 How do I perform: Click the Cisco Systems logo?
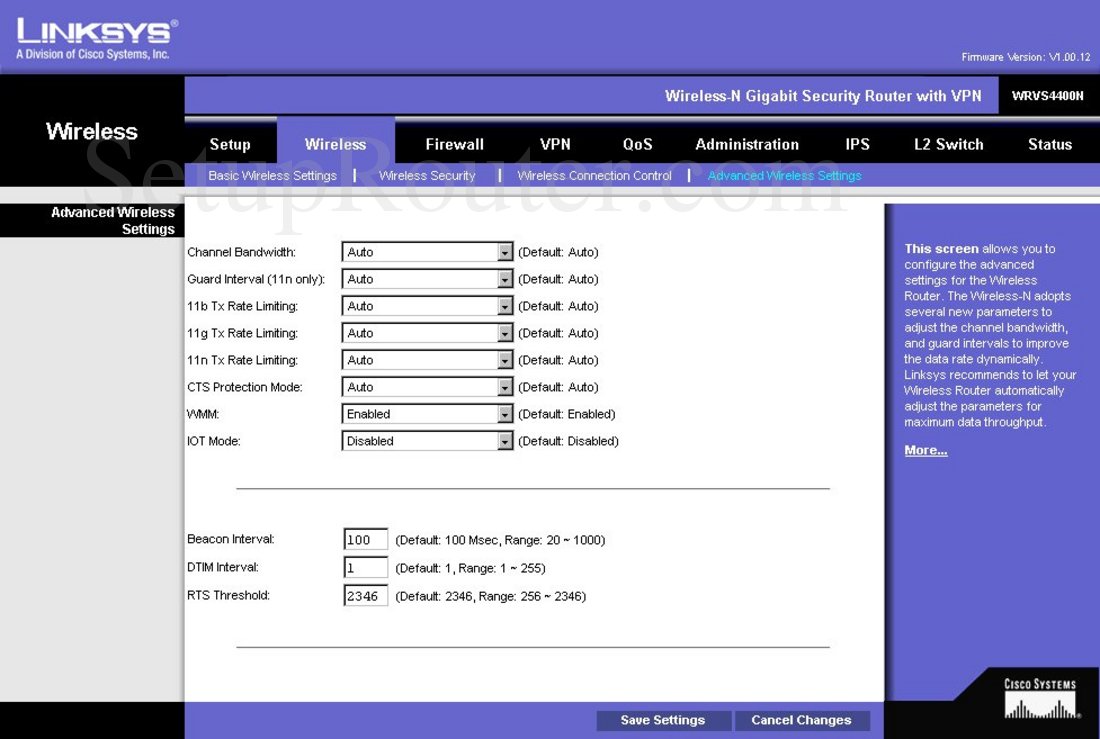pos(1040,695)
